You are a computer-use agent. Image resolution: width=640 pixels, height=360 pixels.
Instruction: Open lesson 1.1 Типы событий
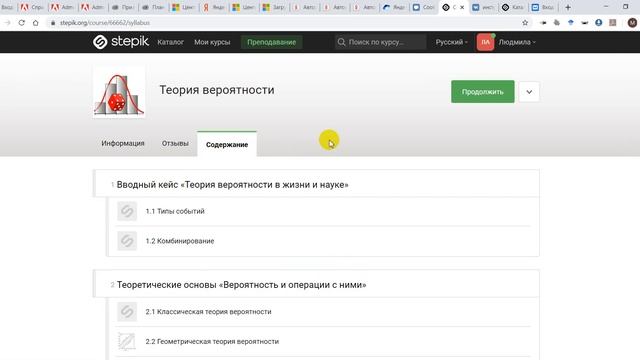pos(175,211)
